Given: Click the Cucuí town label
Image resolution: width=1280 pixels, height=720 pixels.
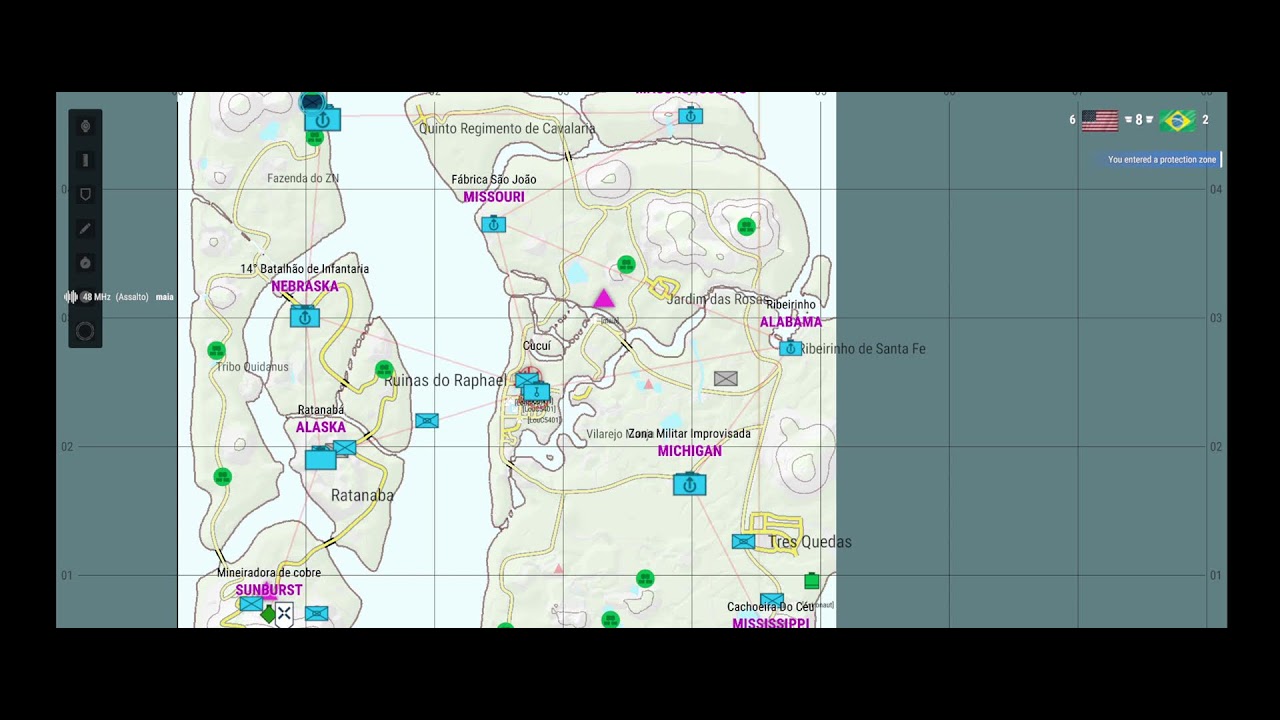Looking at the screenshot, I should click(x=537, y=346).
